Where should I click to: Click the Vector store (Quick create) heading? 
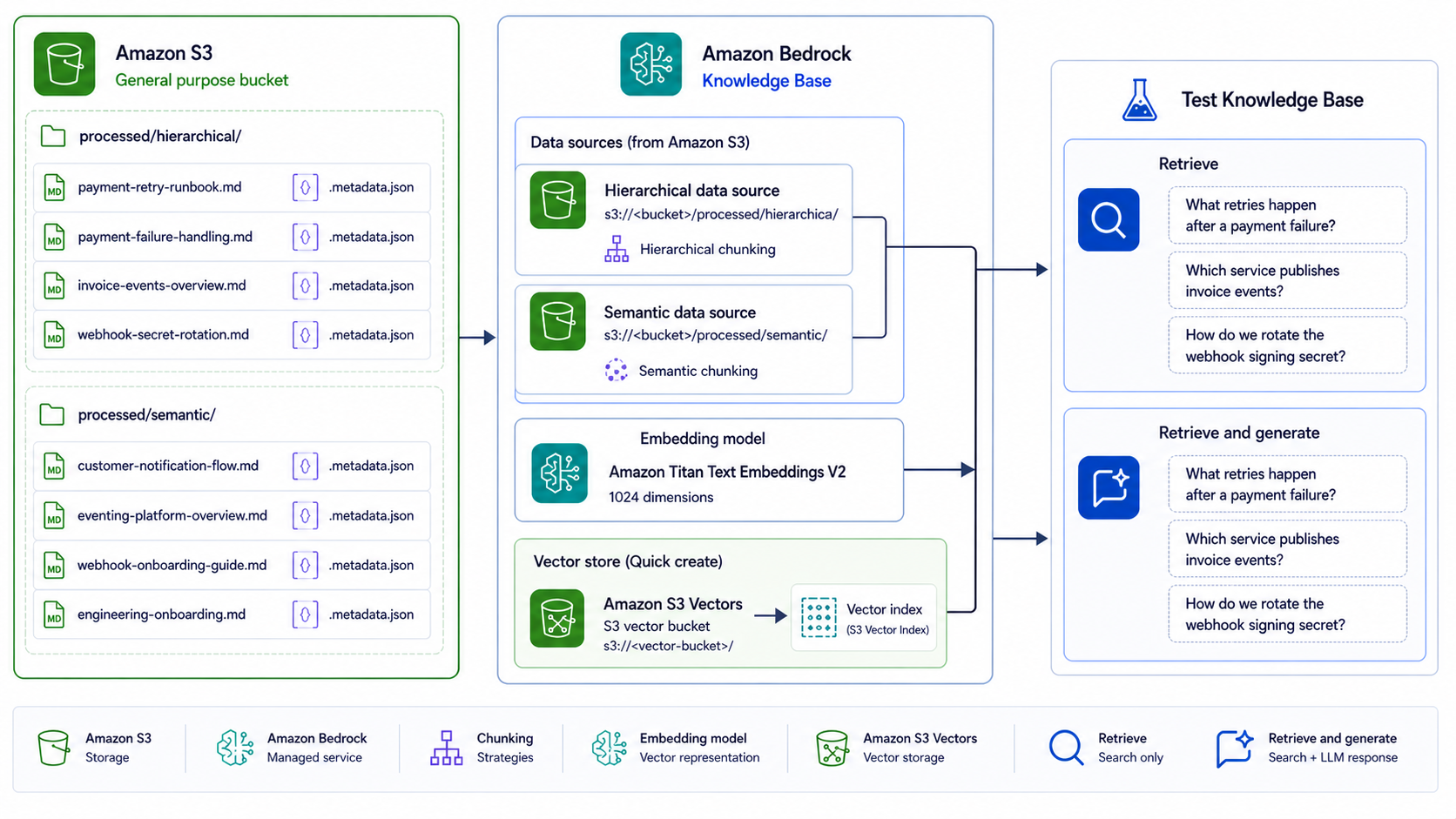tap(628, 561)
